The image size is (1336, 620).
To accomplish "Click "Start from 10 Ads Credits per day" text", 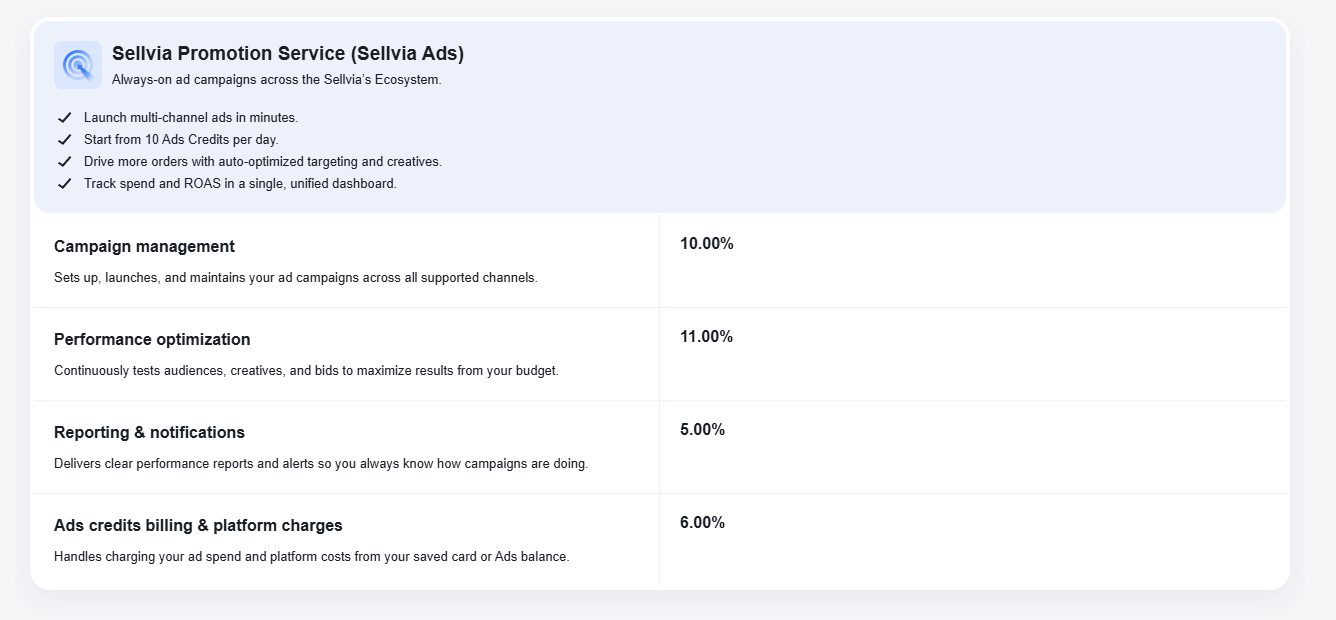I will (181, 140).
